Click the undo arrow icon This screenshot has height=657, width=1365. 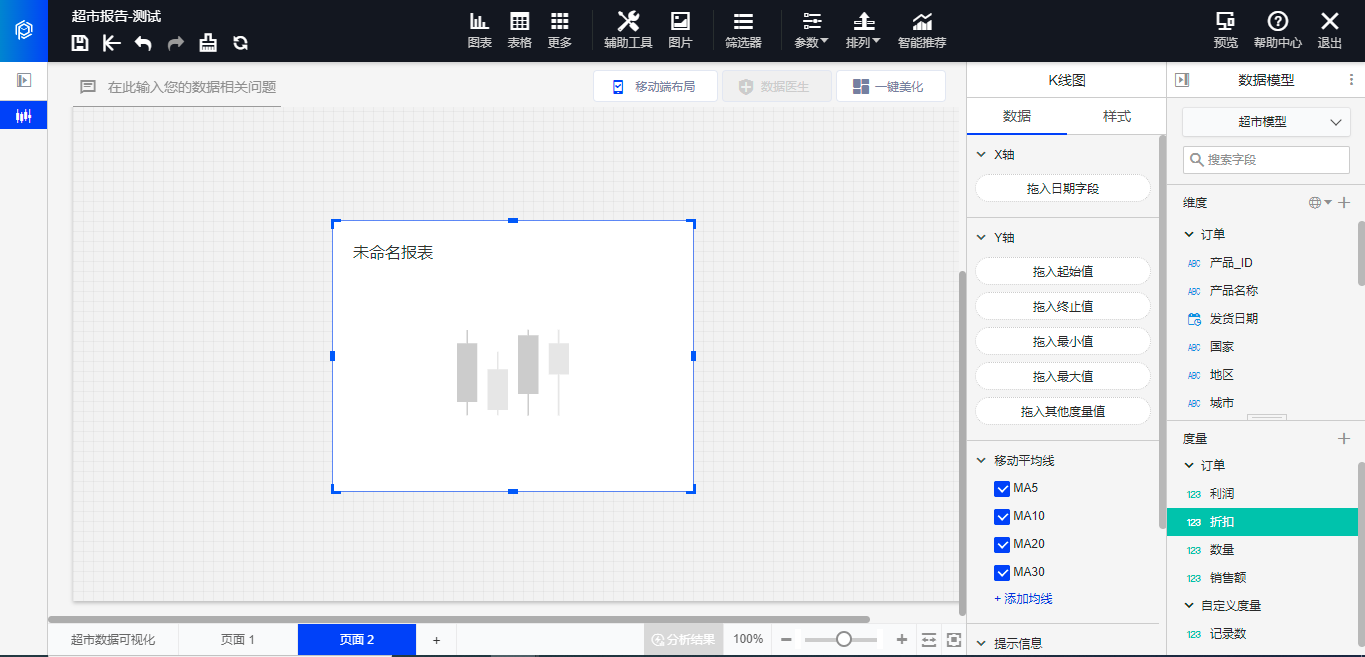[x=143, y=43]
